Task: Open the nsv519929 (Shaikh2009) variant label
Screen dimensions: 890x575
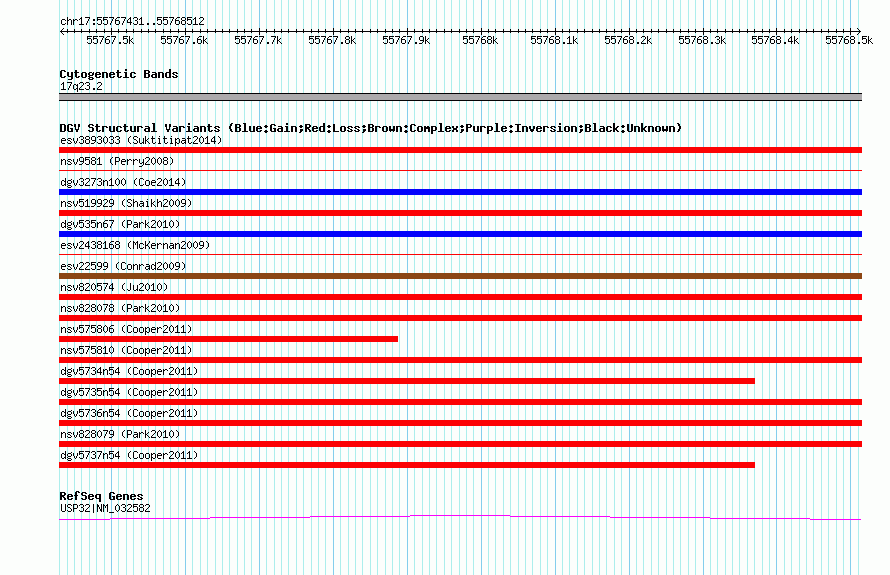Action: point(126,203)
